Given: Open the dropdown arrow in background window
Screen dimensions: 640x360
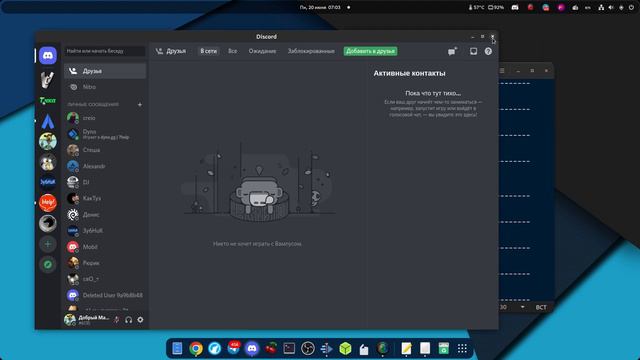Looking at the screenshot, I should point(522,307).
